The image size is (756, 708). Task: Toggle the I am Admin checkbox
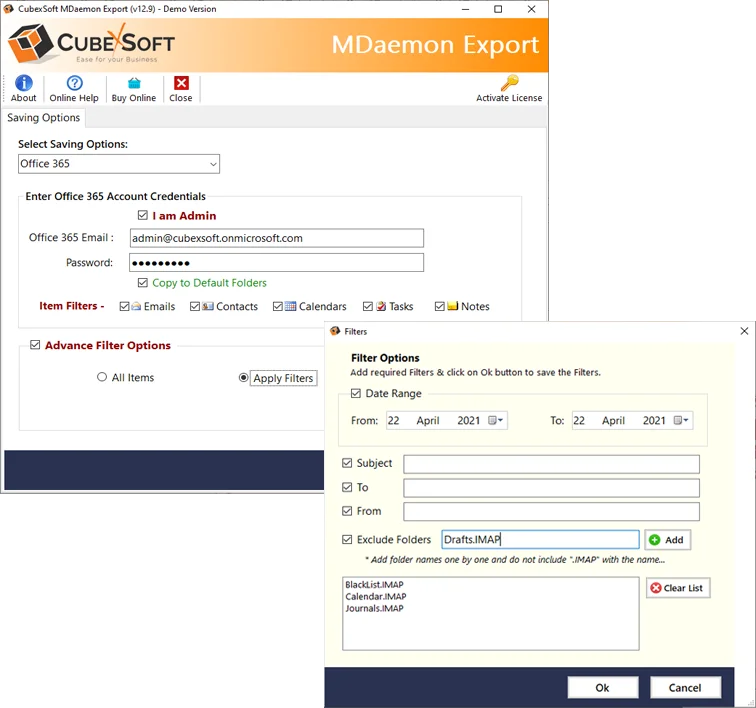(143, 216)
